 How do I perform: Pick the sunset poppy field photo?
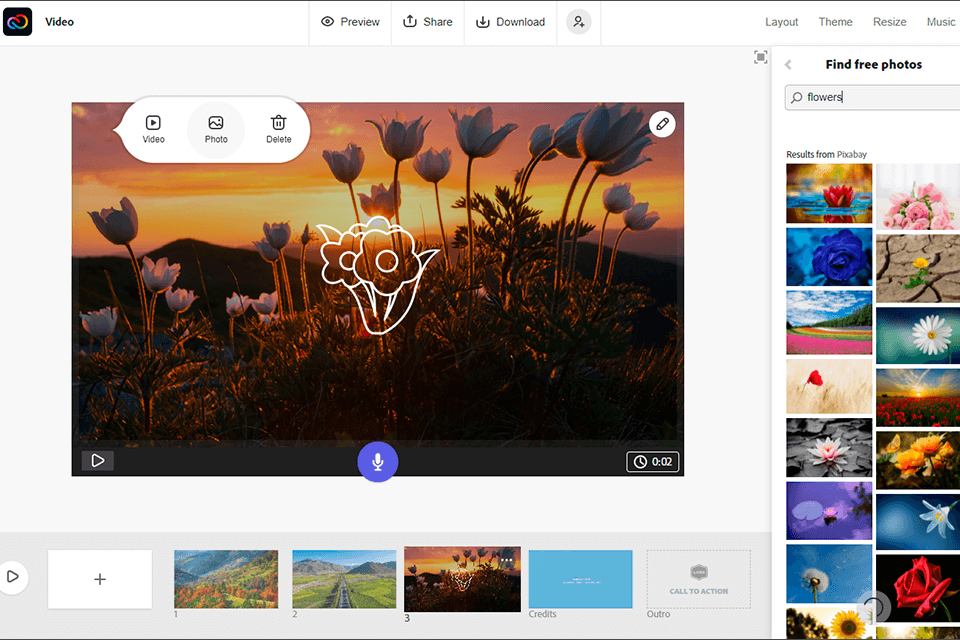pos(918,397)
